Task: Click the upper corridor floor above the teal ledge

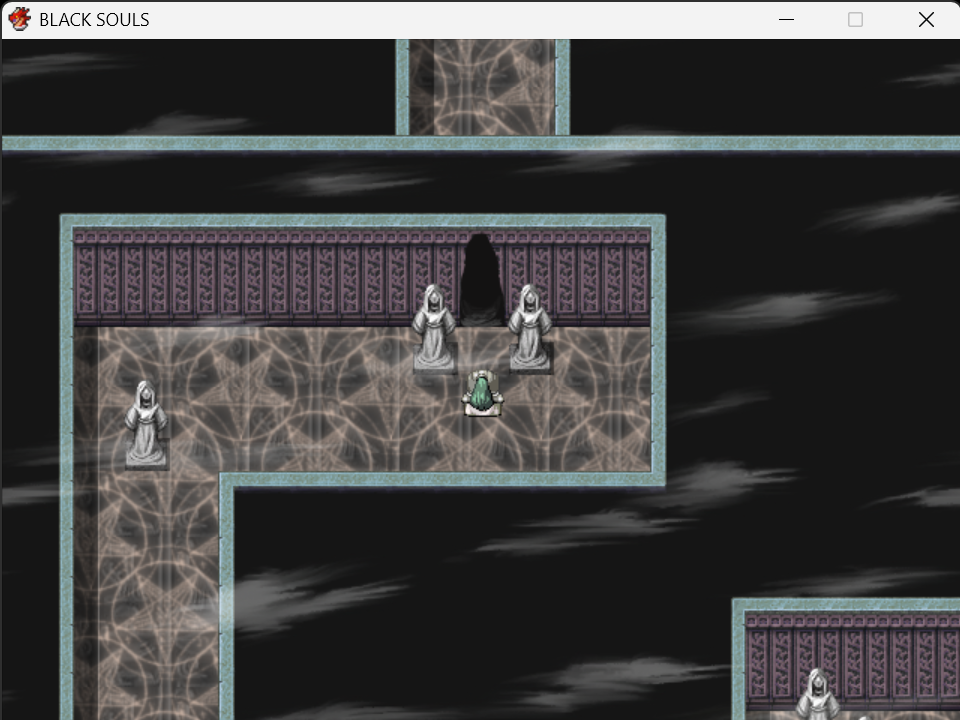Action: pos(482,87)
